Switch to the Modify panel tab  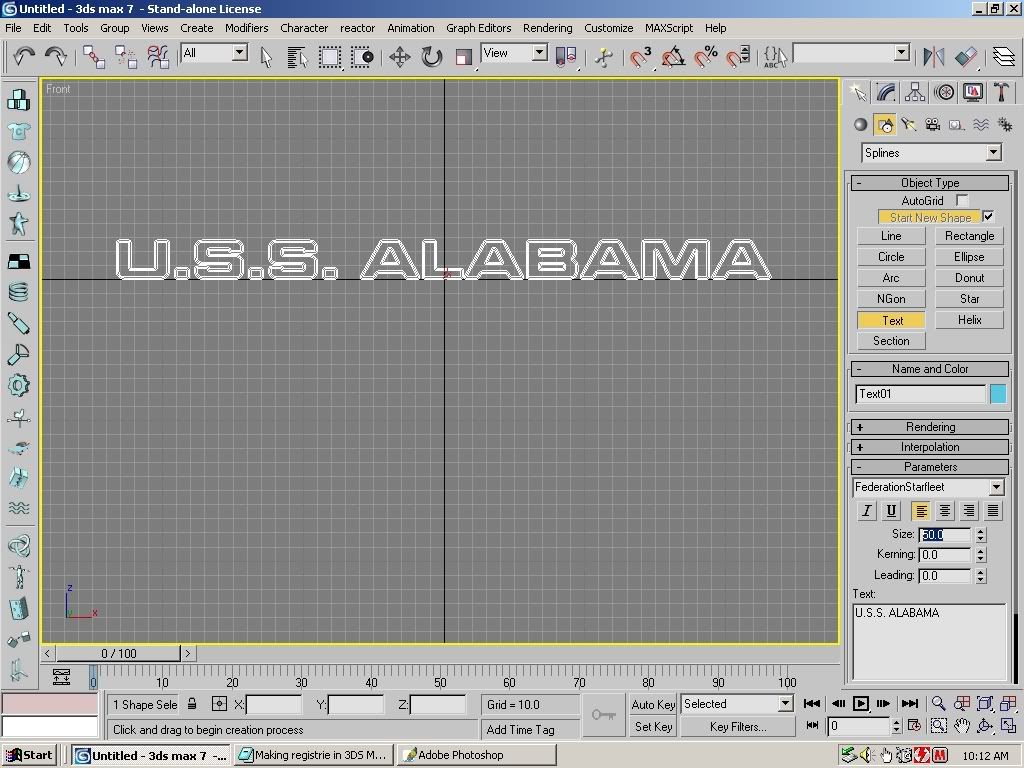pos(886,92)
